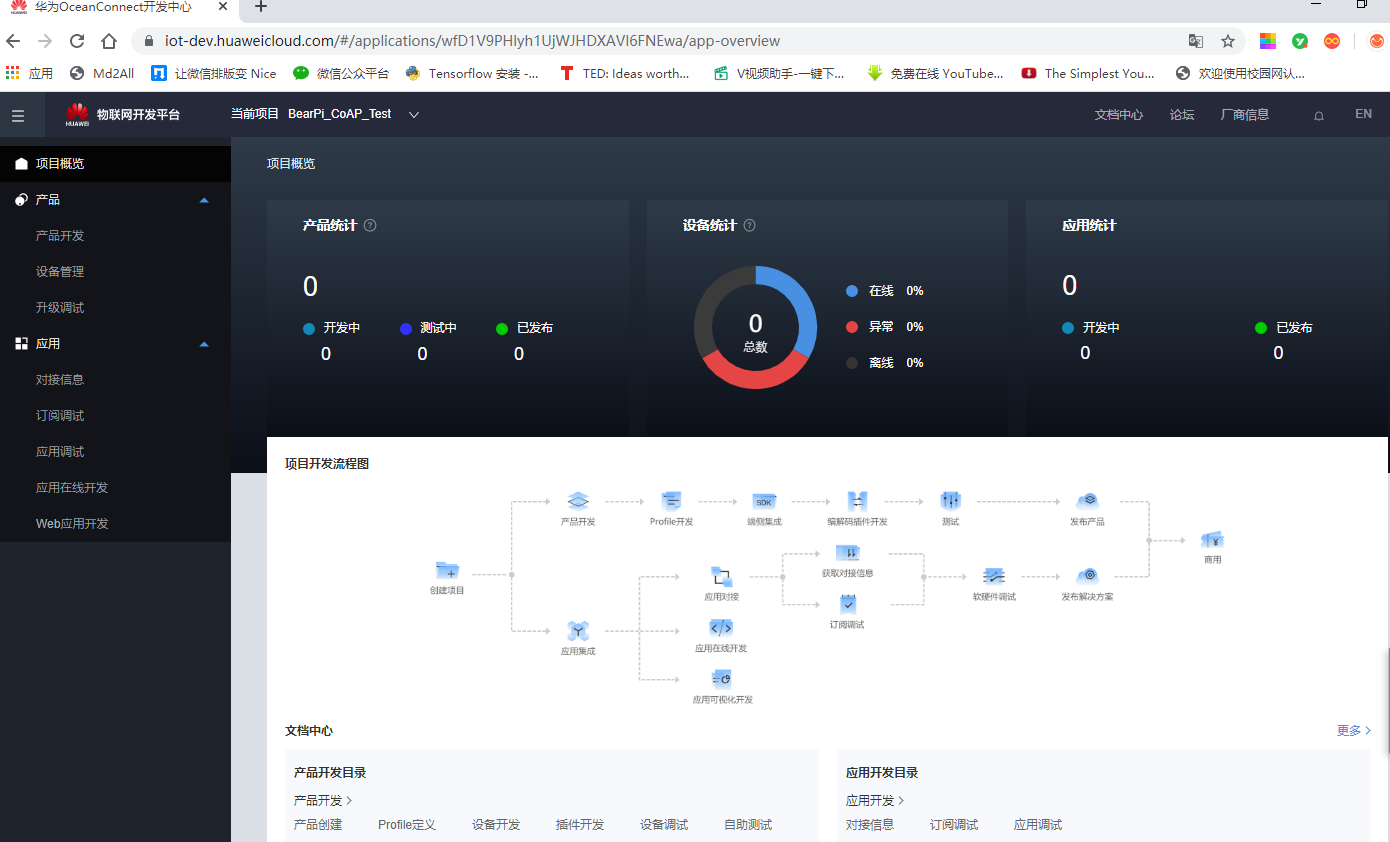
Task: Click the 订阅调试 flowchart icon
Action: tap(847, 604)
